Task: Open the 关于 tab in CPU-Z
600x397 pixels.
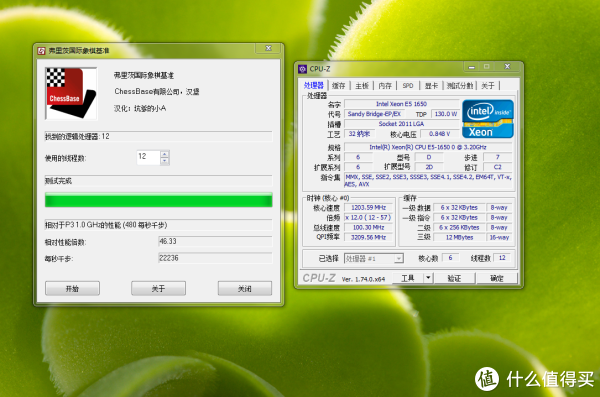Action: pyautogui.click(x=488, y=86)
